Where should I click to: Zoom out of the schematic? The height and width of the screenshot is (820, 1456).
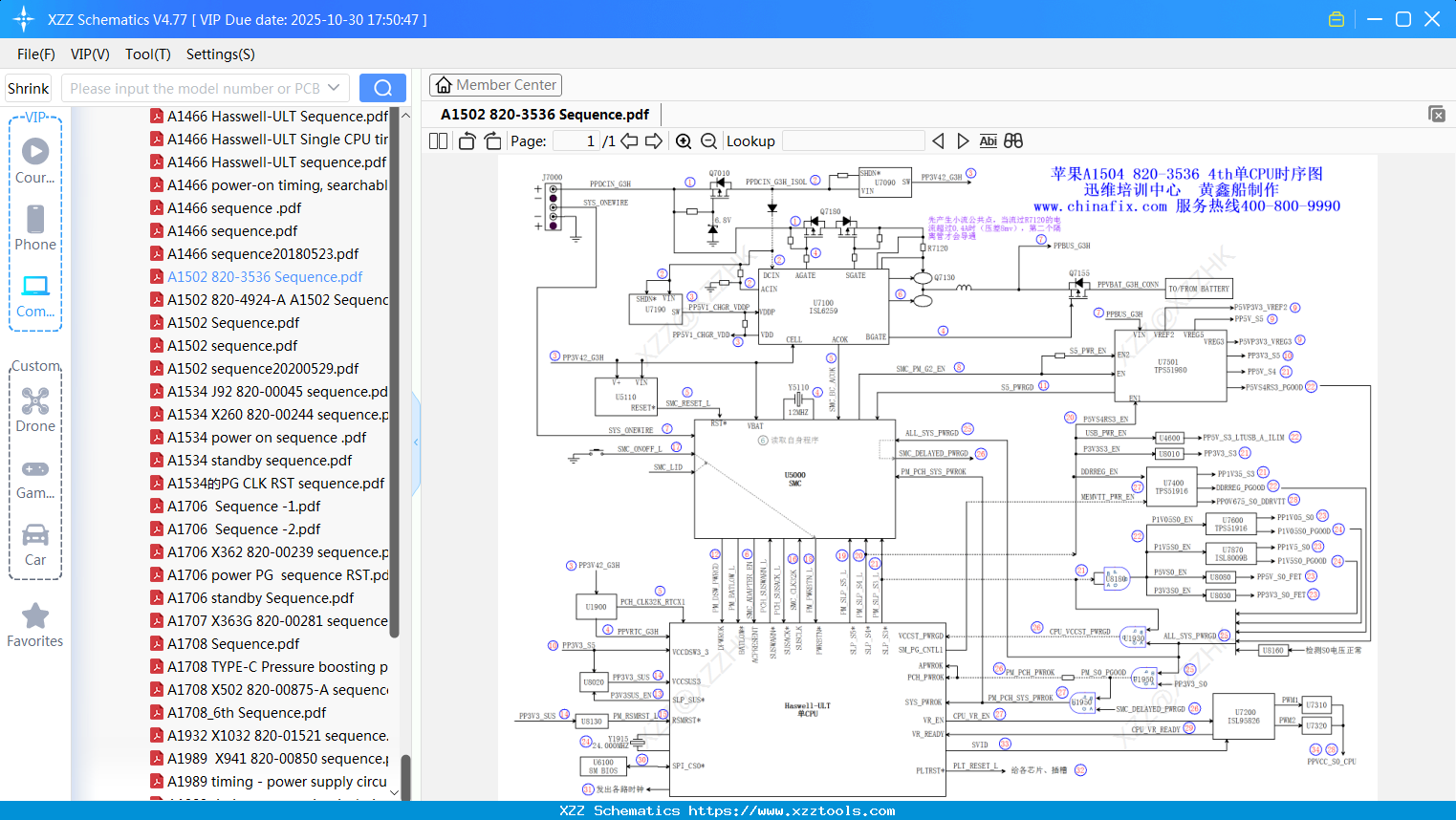(708, 141)
